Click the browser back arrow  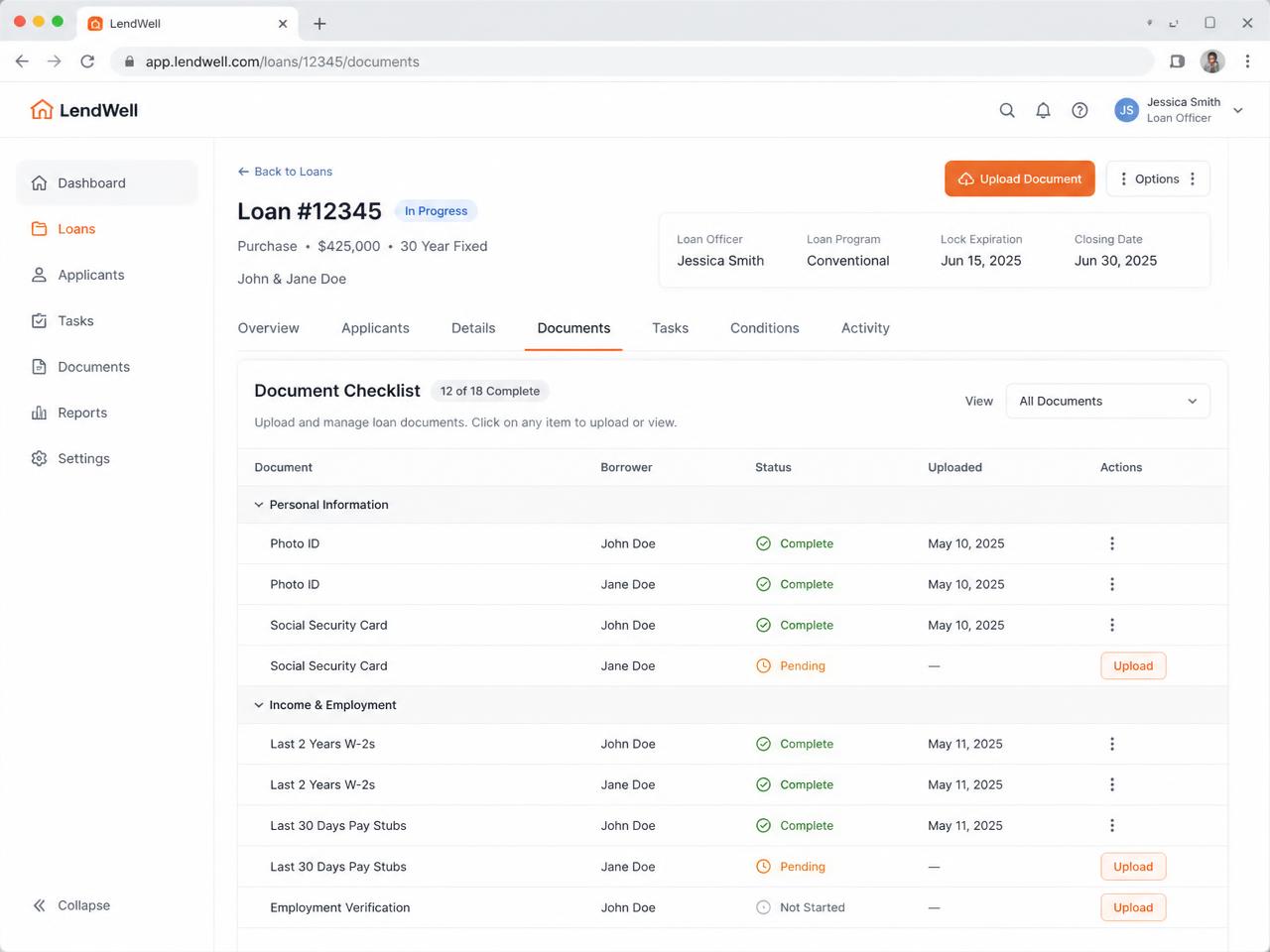click(x=22, y=61)
